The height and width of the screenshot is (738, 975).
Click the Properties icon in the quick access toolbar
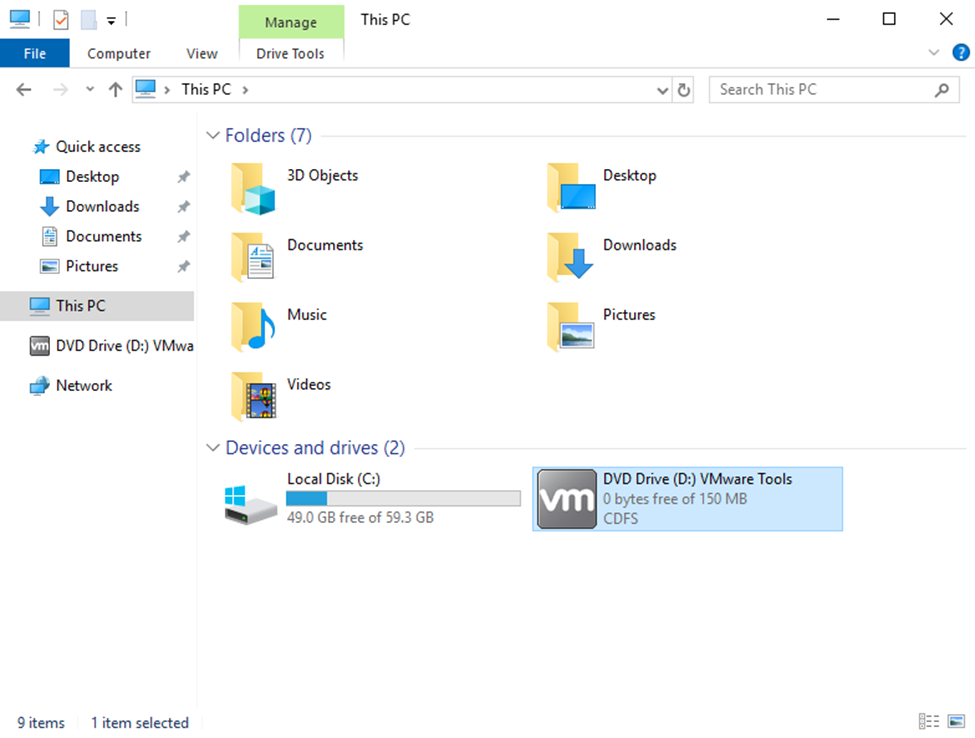(60, 20)
